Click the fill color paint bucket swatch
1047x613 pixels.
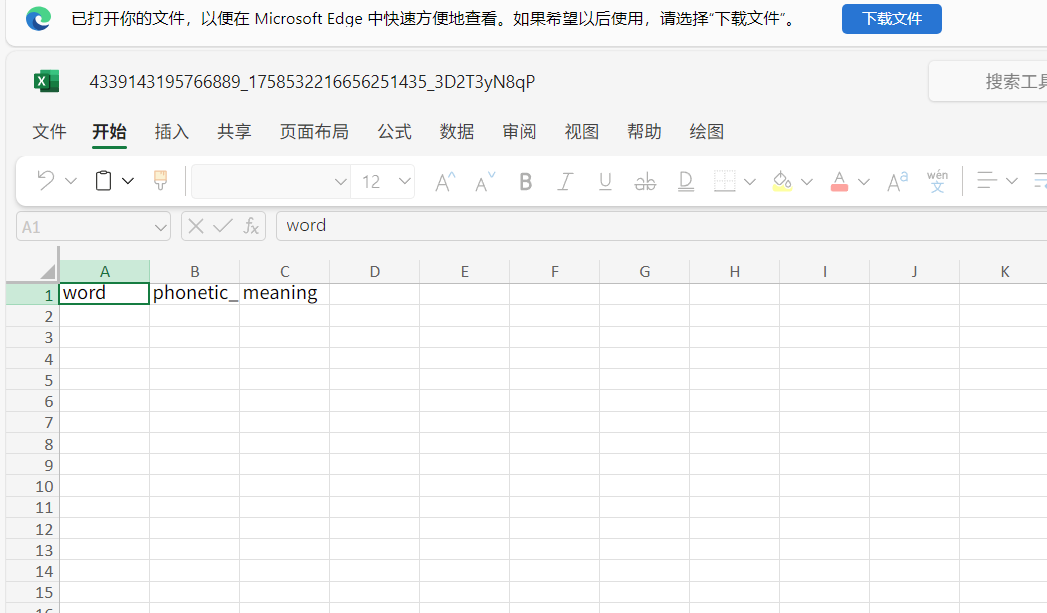point(782,182)
